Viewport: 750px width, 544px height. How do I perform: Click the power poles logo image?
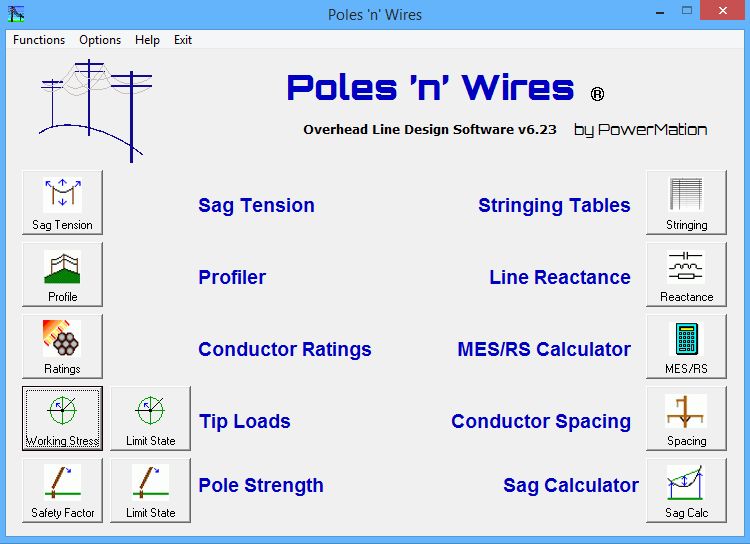point(95,111)
